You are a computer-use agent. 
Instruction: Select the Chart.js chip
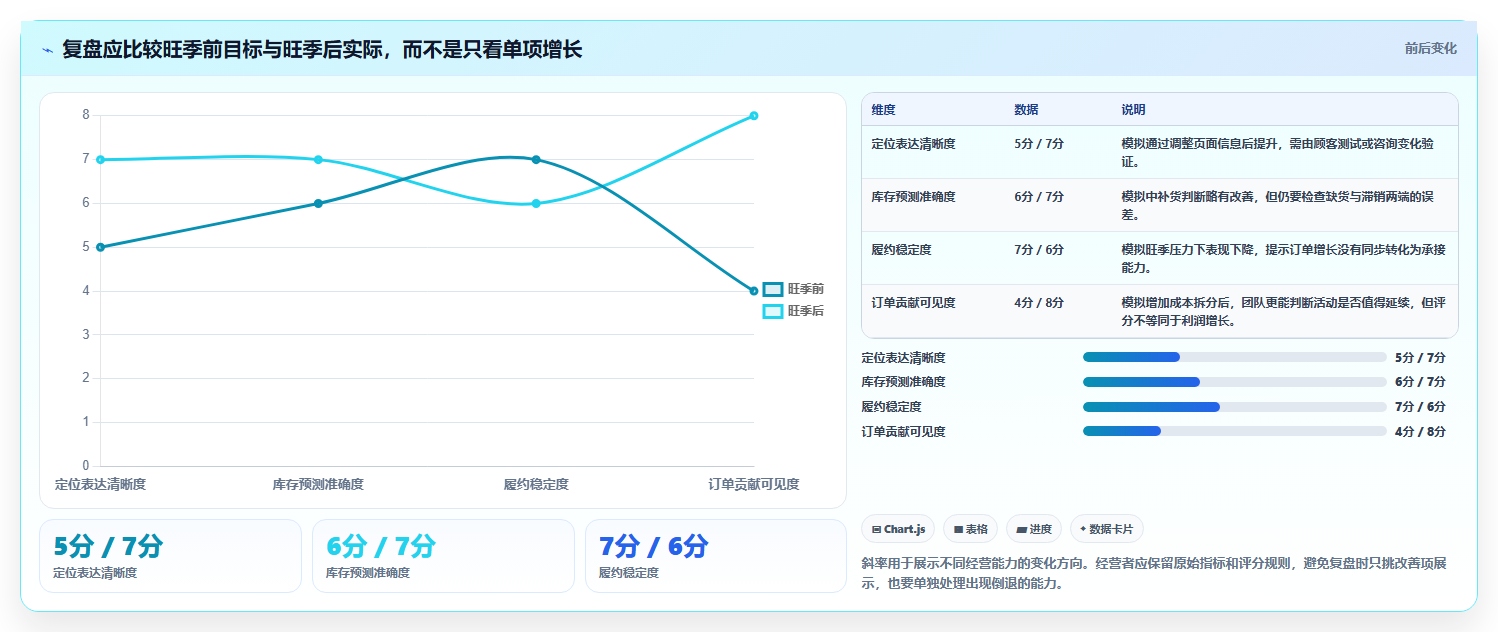[x=899, y=529]
